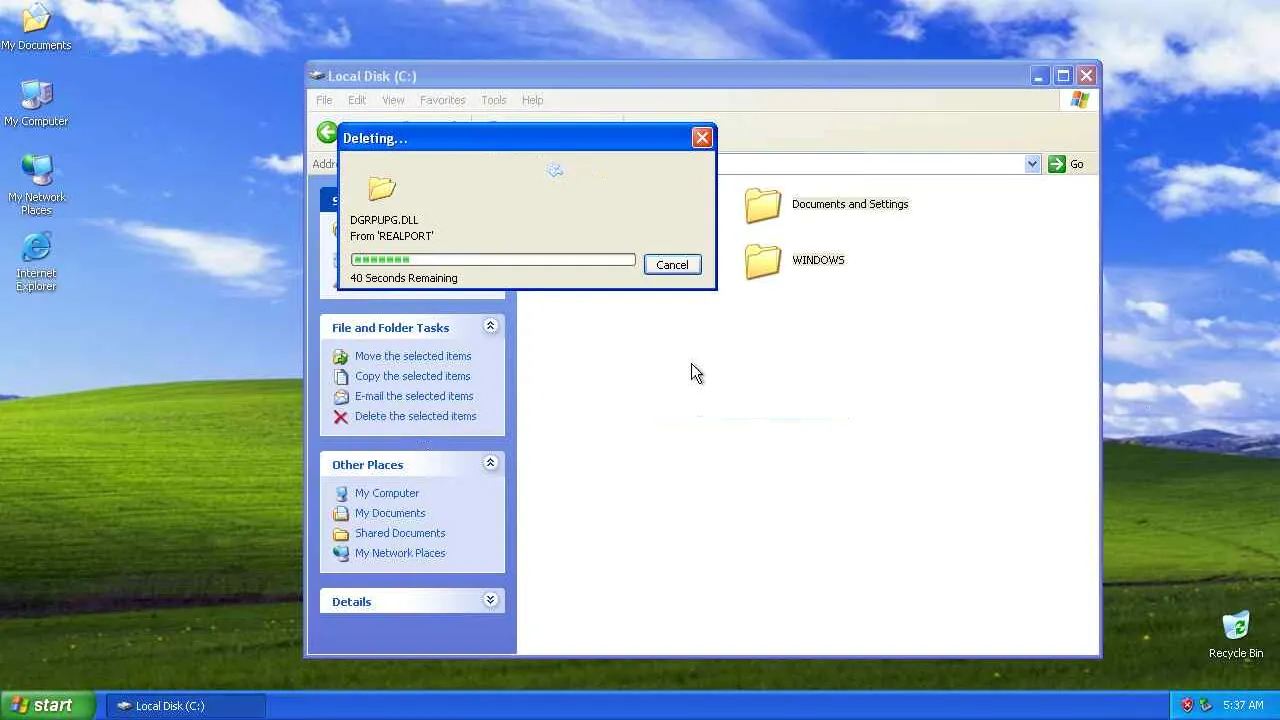Click the '40 Seconds Remaining' text
Image resolution: width=1280 pixels, height=720 pixels.
pos(404,278)
